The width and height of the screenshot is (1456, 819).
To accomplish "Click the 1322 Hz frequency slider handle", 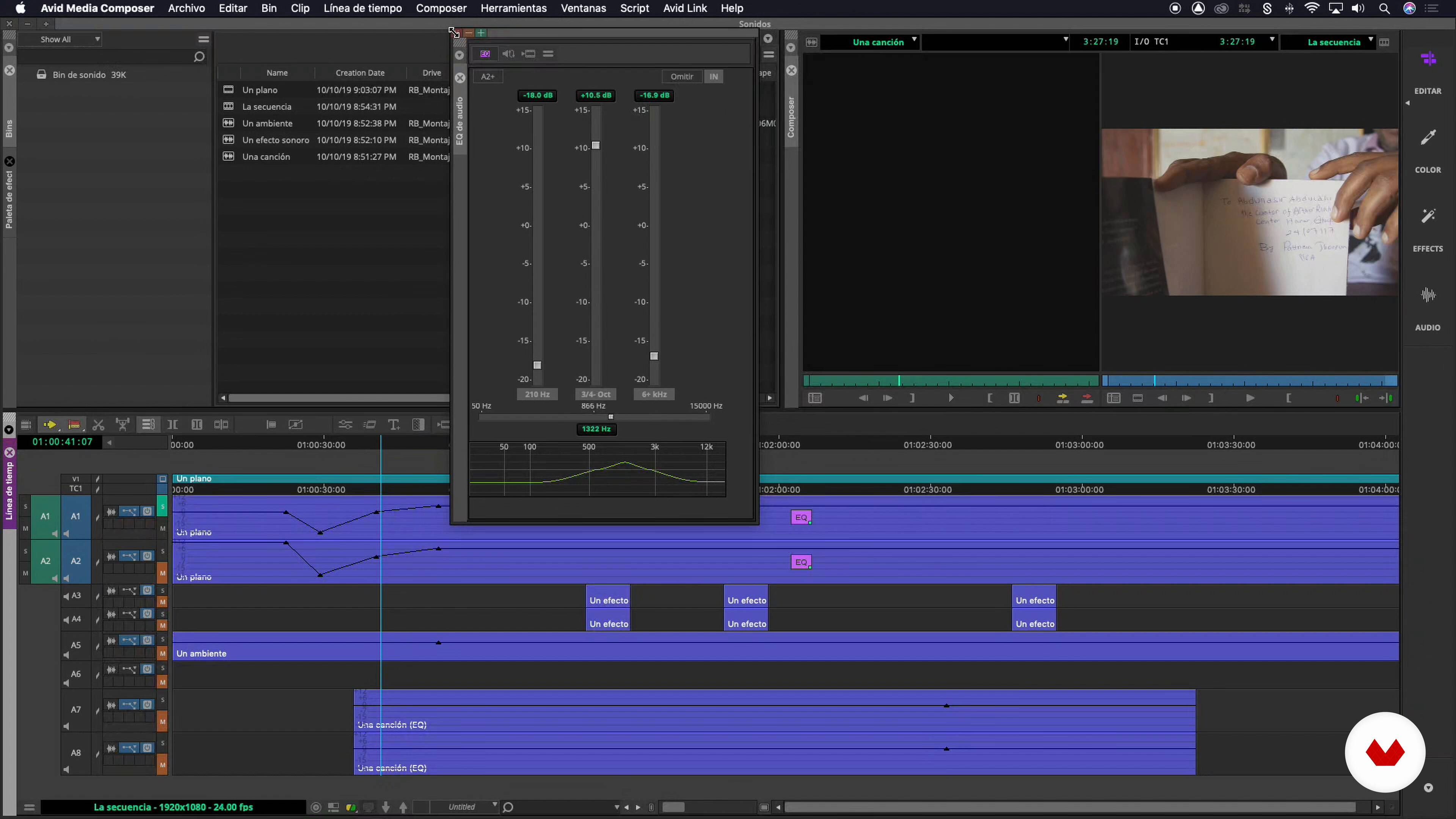I will tap(610, 417).
